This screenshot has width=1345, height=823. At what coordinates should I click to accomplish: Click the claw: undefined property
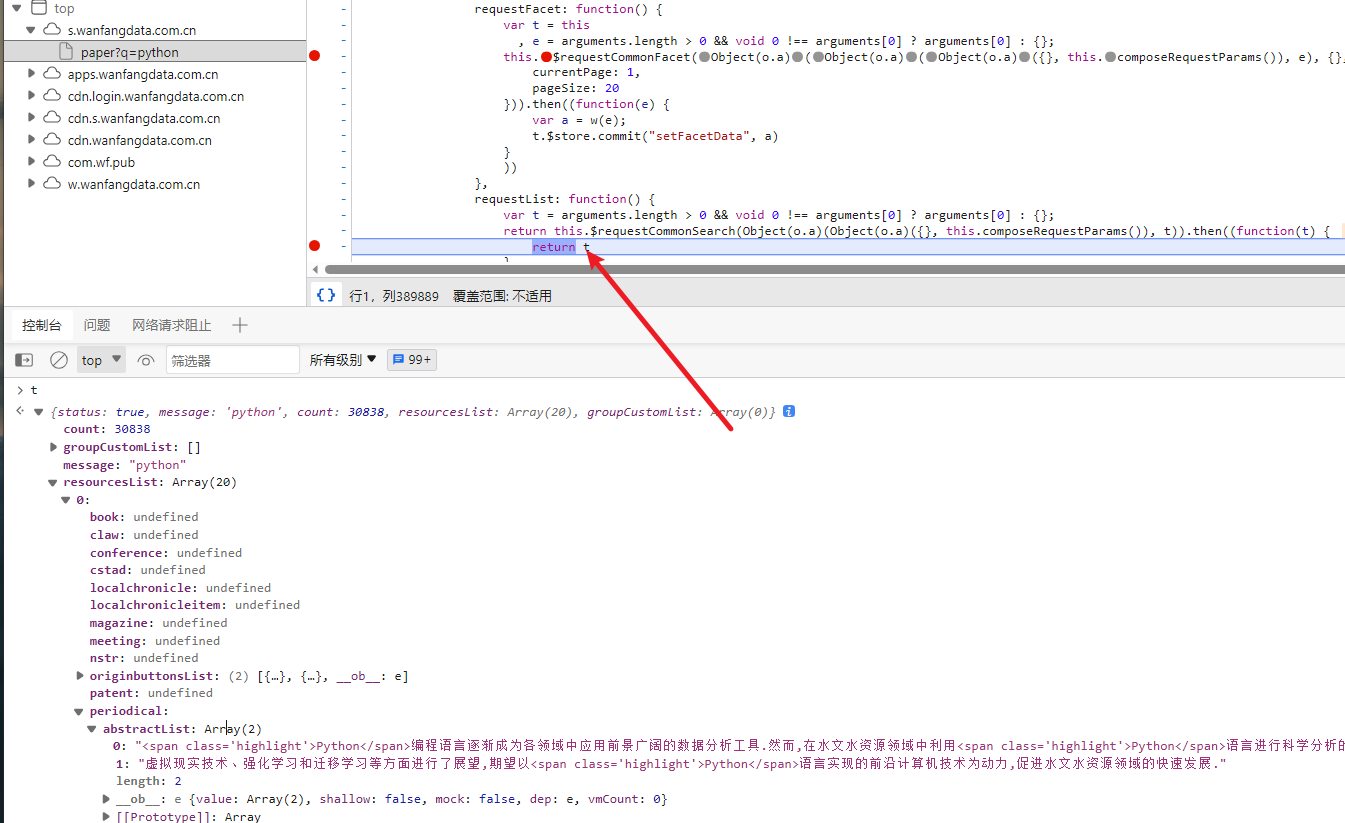[x=144, y=535]
